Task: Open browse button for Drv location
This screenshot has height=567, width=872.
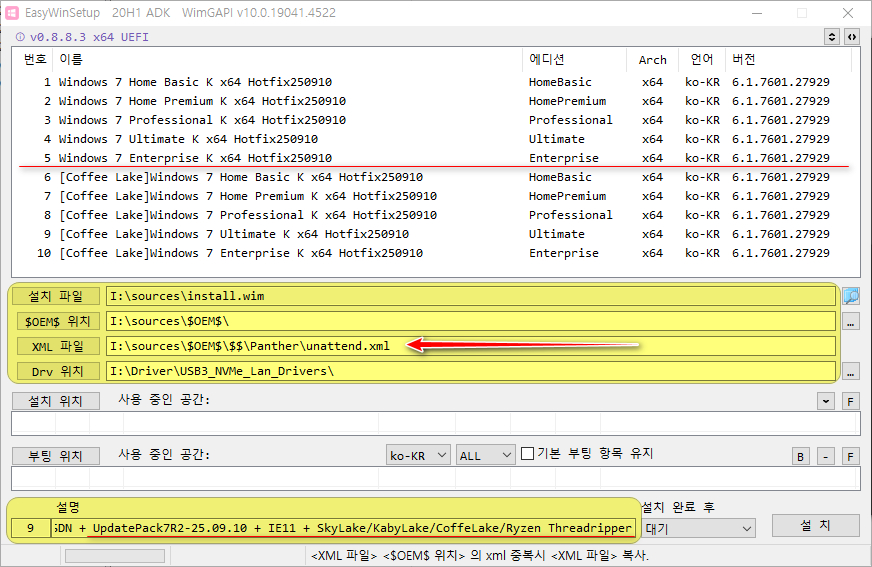Action: click(x=851, y=371)
